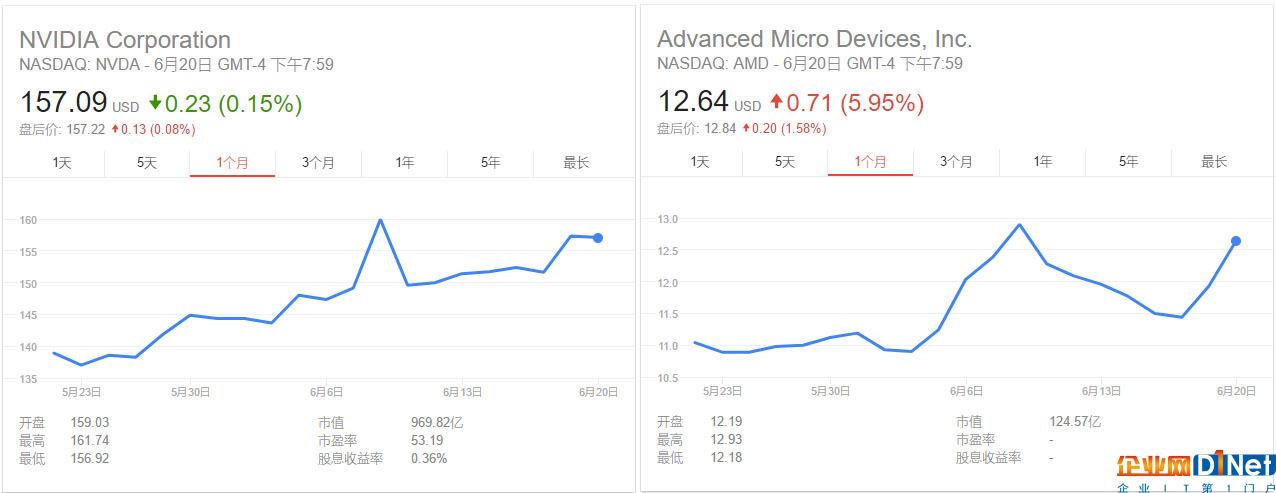Select the 3个月 tab on NVIDIA card
This screenshot has width=1276, height=493.
[x=318, y=162]
